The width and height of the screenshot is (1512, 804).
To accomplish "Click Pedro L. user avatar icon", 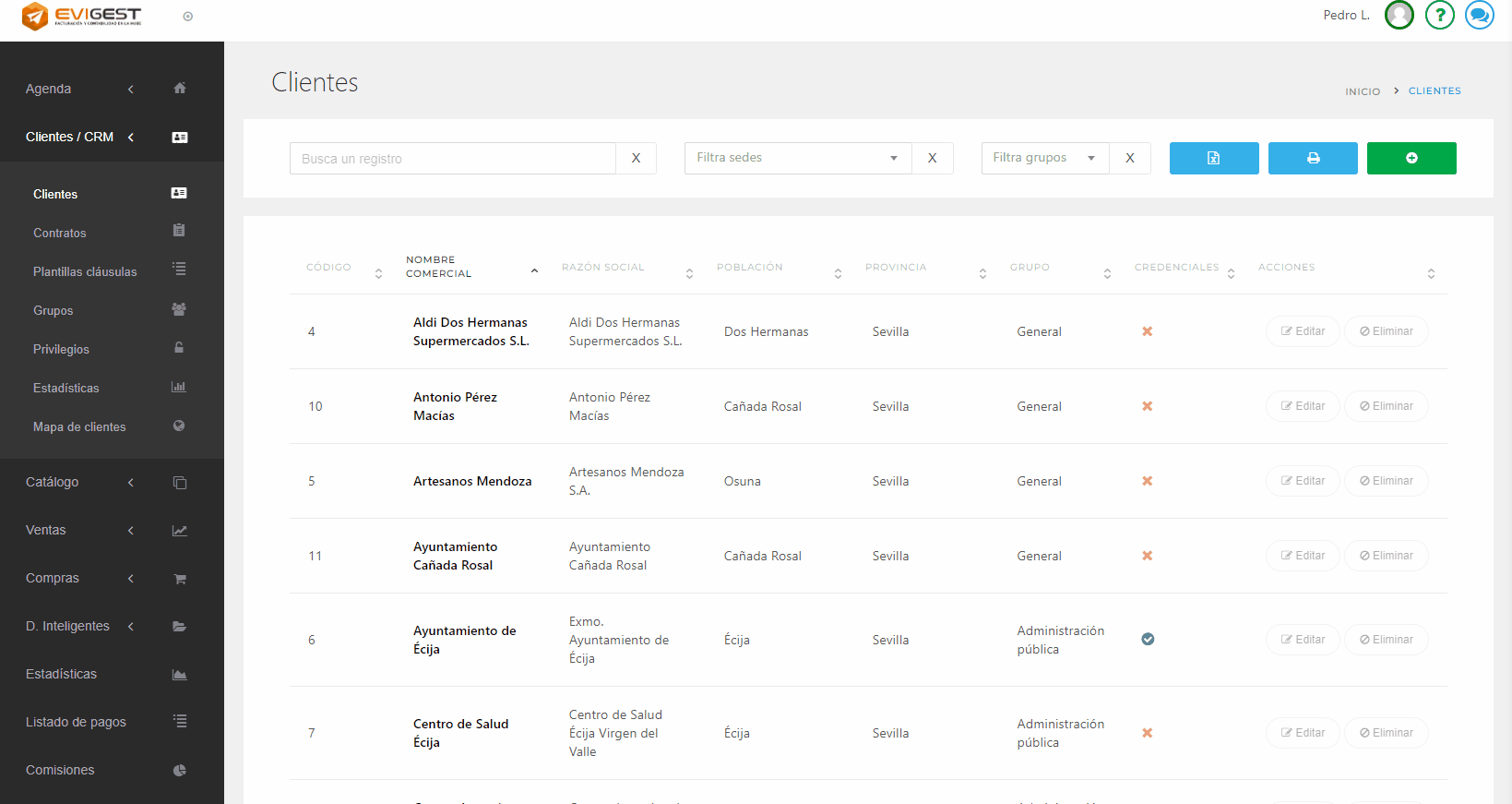I will [1399, 15].
